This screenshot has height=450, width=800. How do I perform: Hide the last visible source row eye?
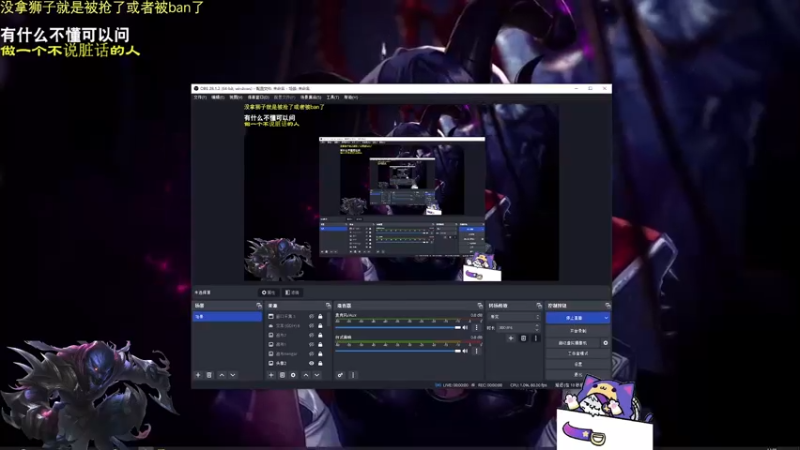click(x=311, y=363)
